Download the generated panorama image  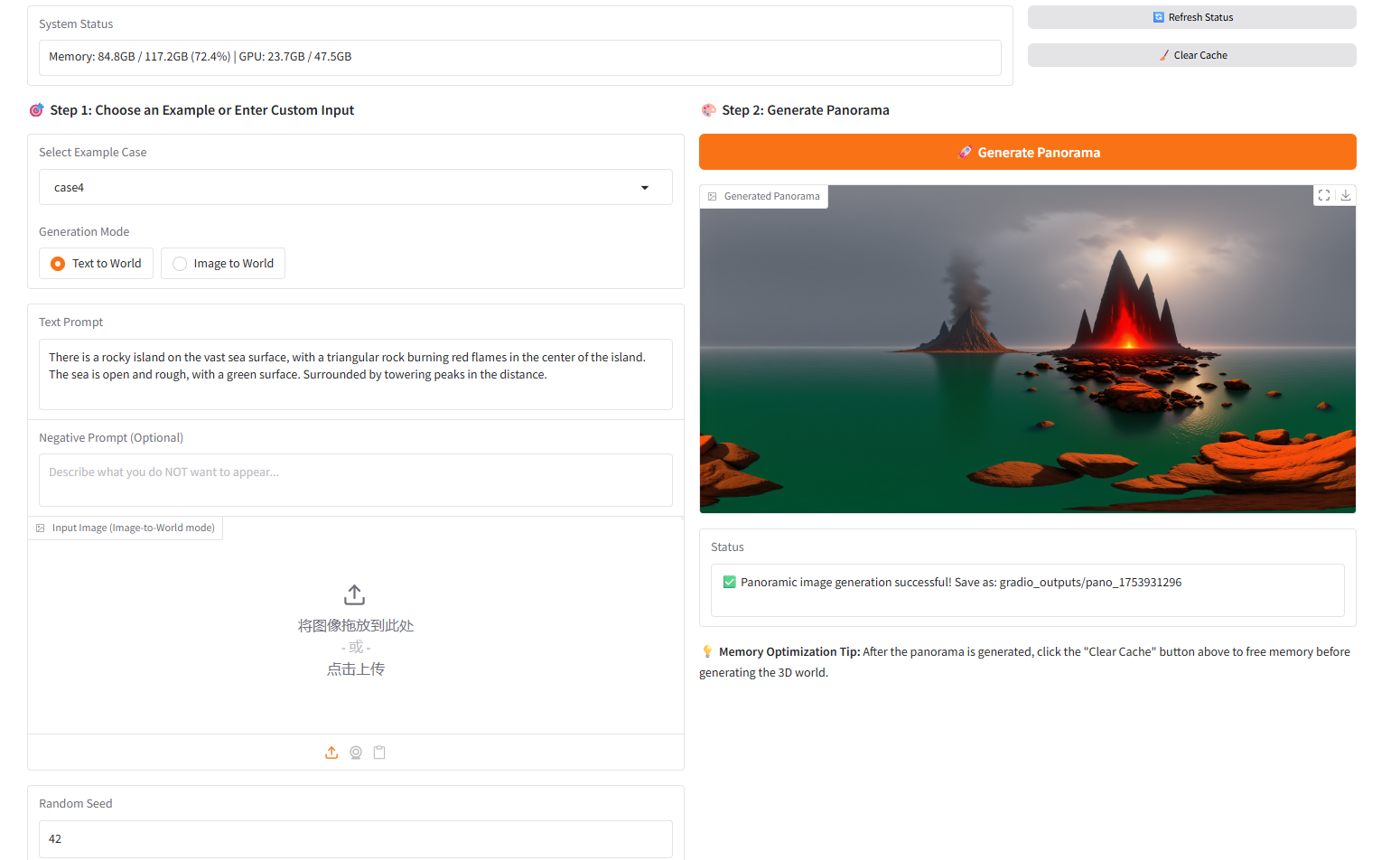[x=1345, y=195]
